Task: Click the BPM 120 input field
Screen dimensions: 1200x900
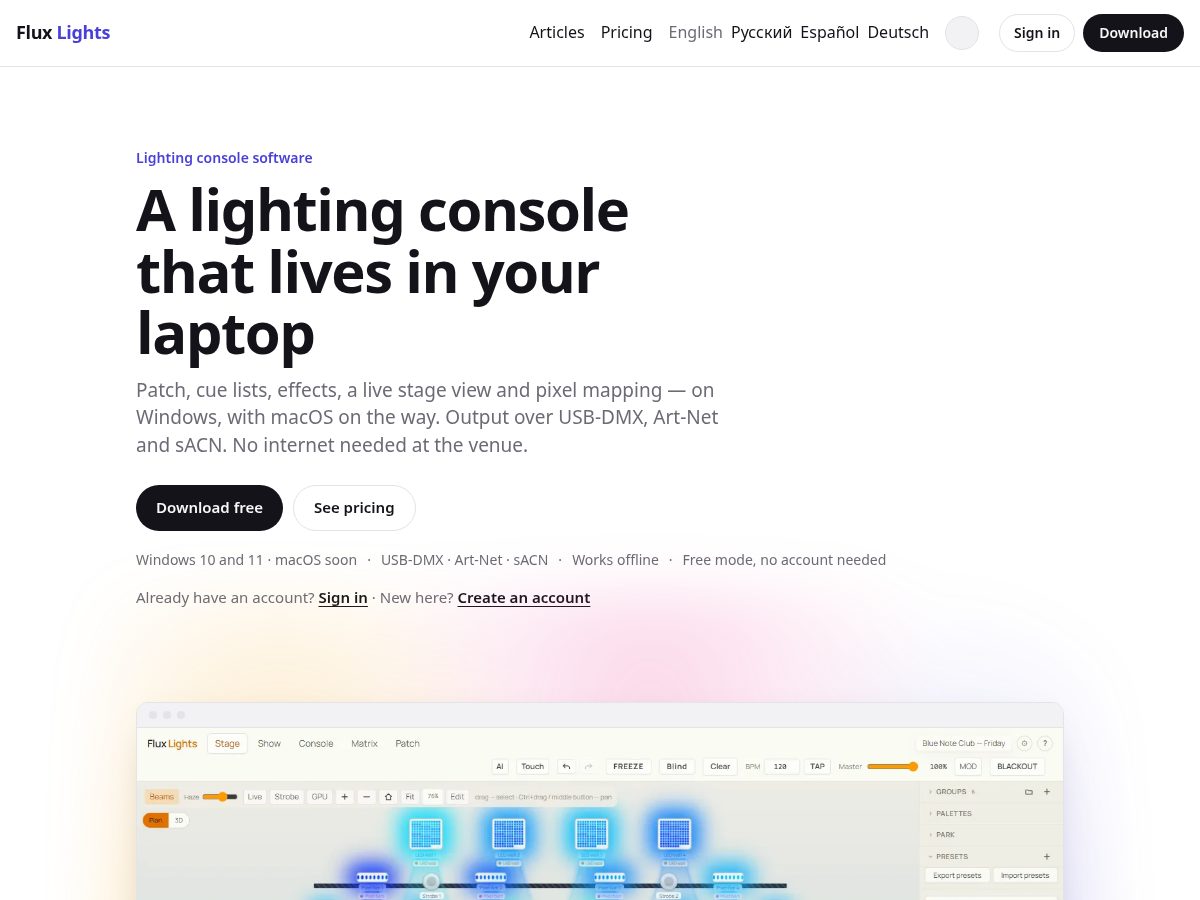Action: [781, 767]
